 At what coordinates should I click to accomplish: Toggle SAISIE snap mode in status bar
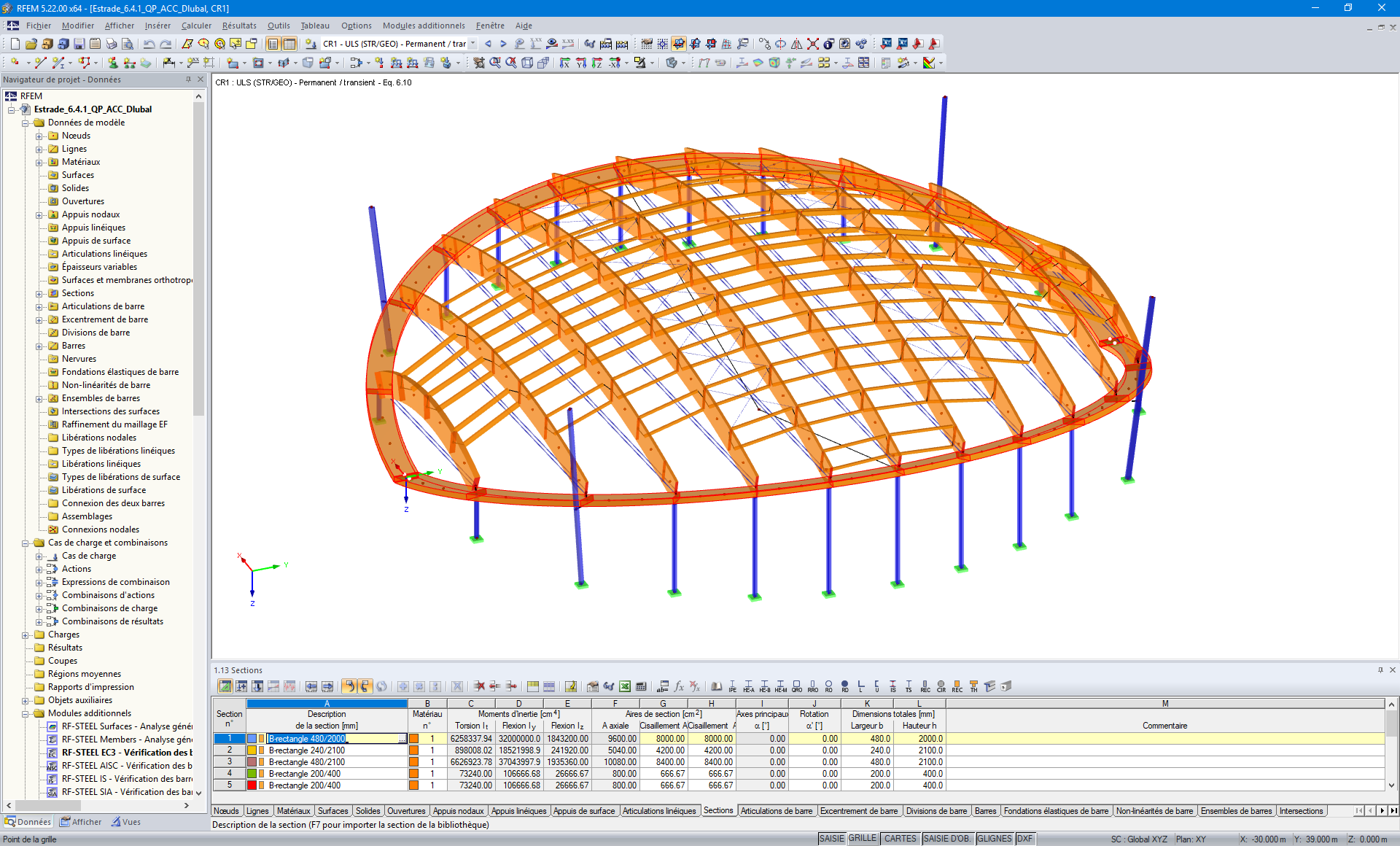click(x=831, y=839)
